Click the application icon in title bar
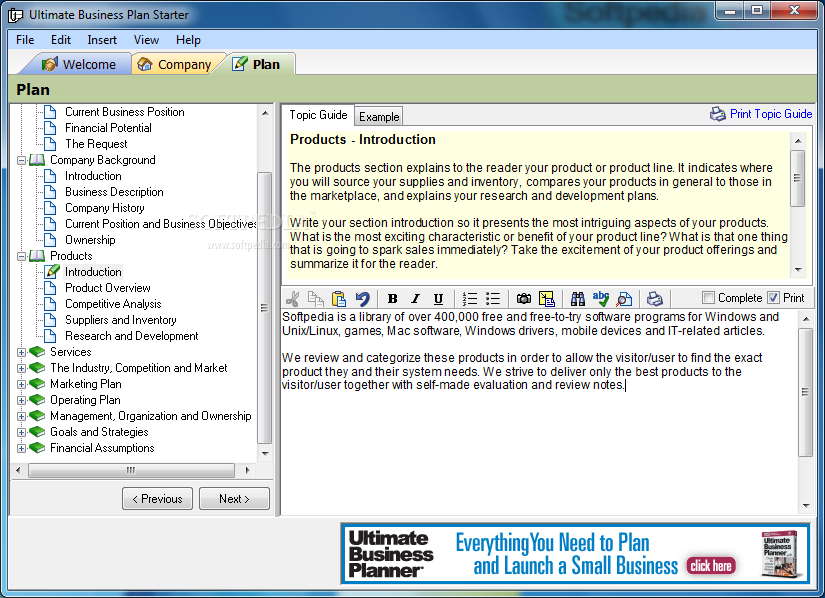The height and width of the screenshot is (598, 825). [x=16, y=15]
